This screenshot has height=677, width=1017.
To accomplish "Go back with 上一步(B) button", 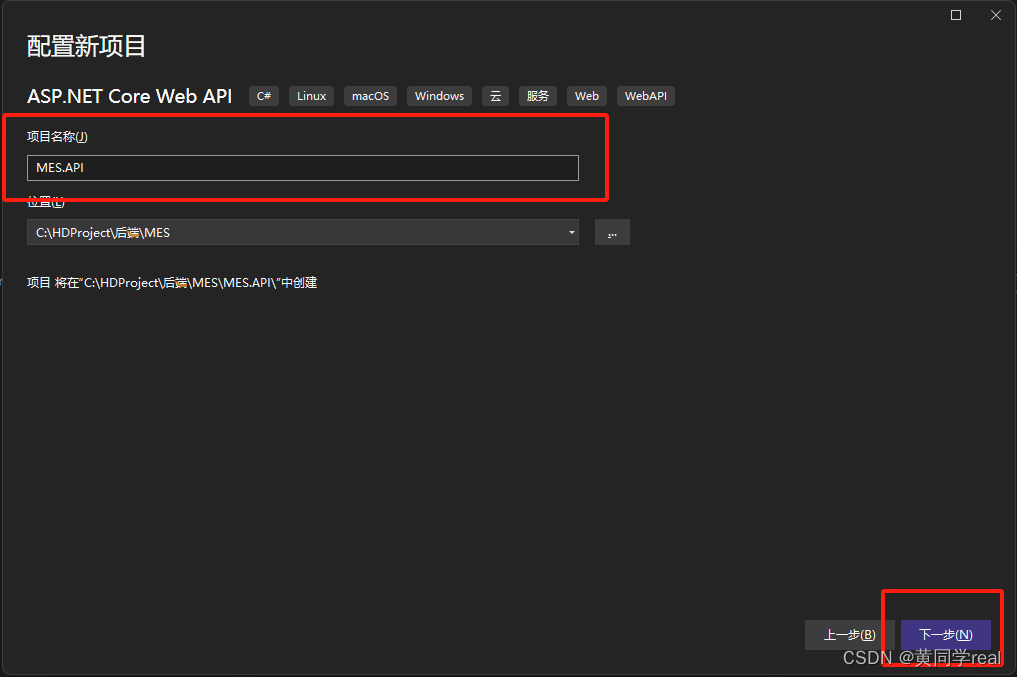I will click(x=849, y=635).
